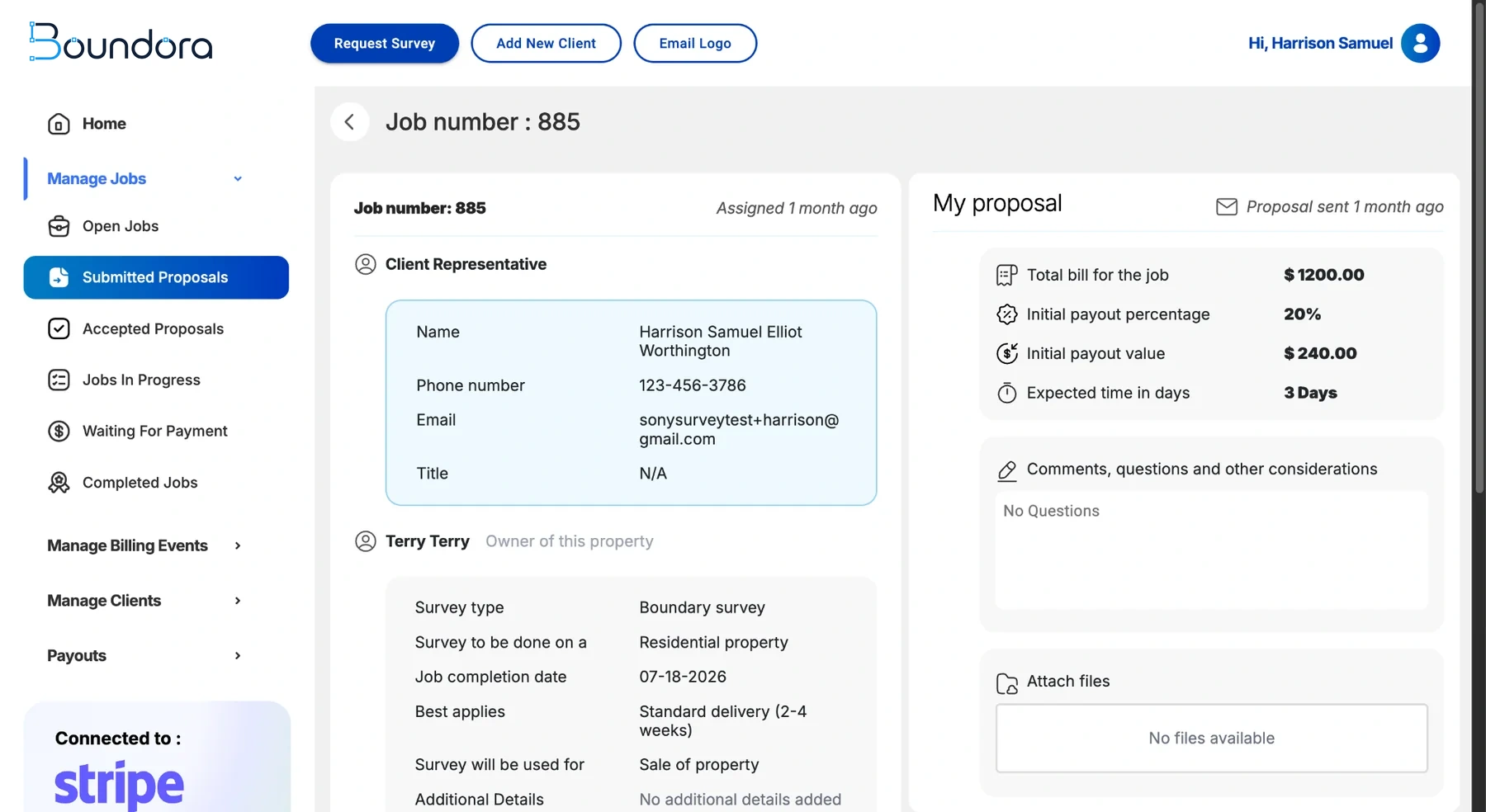Click the Hi, Harrison Samuel greeting

pyautogui.click(x=1320, y=43)
